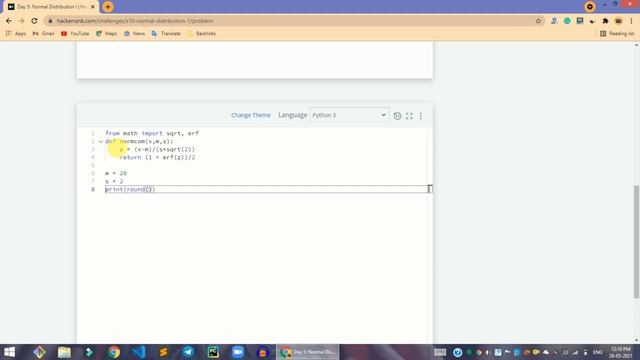Open the Chrome profile avatar

click(618, 21)
